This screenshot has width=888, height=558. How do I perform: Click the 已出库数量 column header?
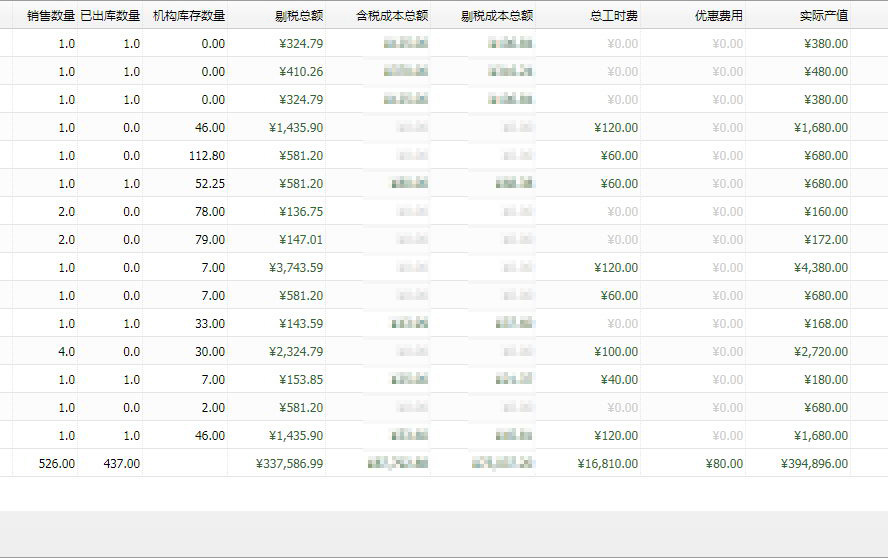click(x=110, y=16)
